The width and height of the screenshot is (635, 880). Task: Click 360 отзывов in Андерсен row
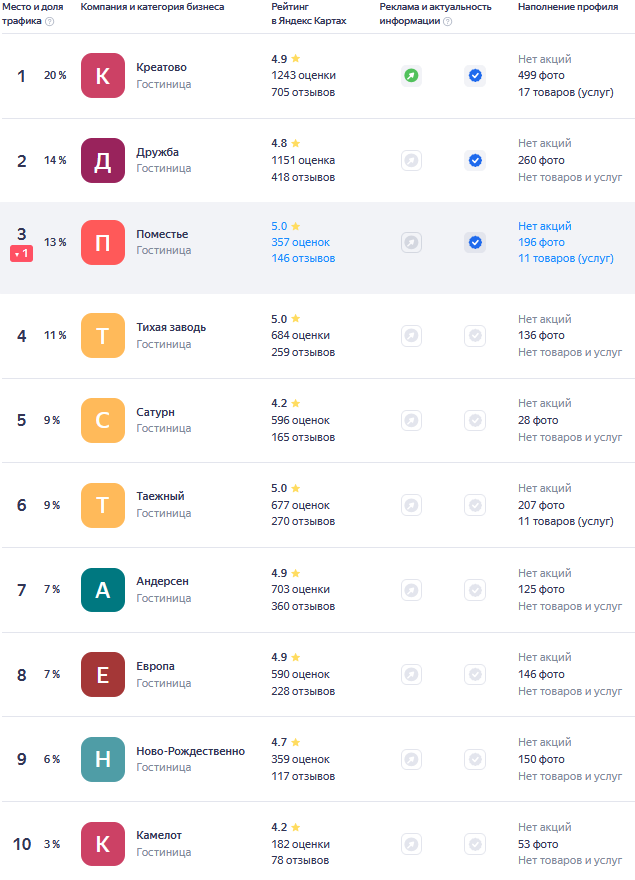303,606
